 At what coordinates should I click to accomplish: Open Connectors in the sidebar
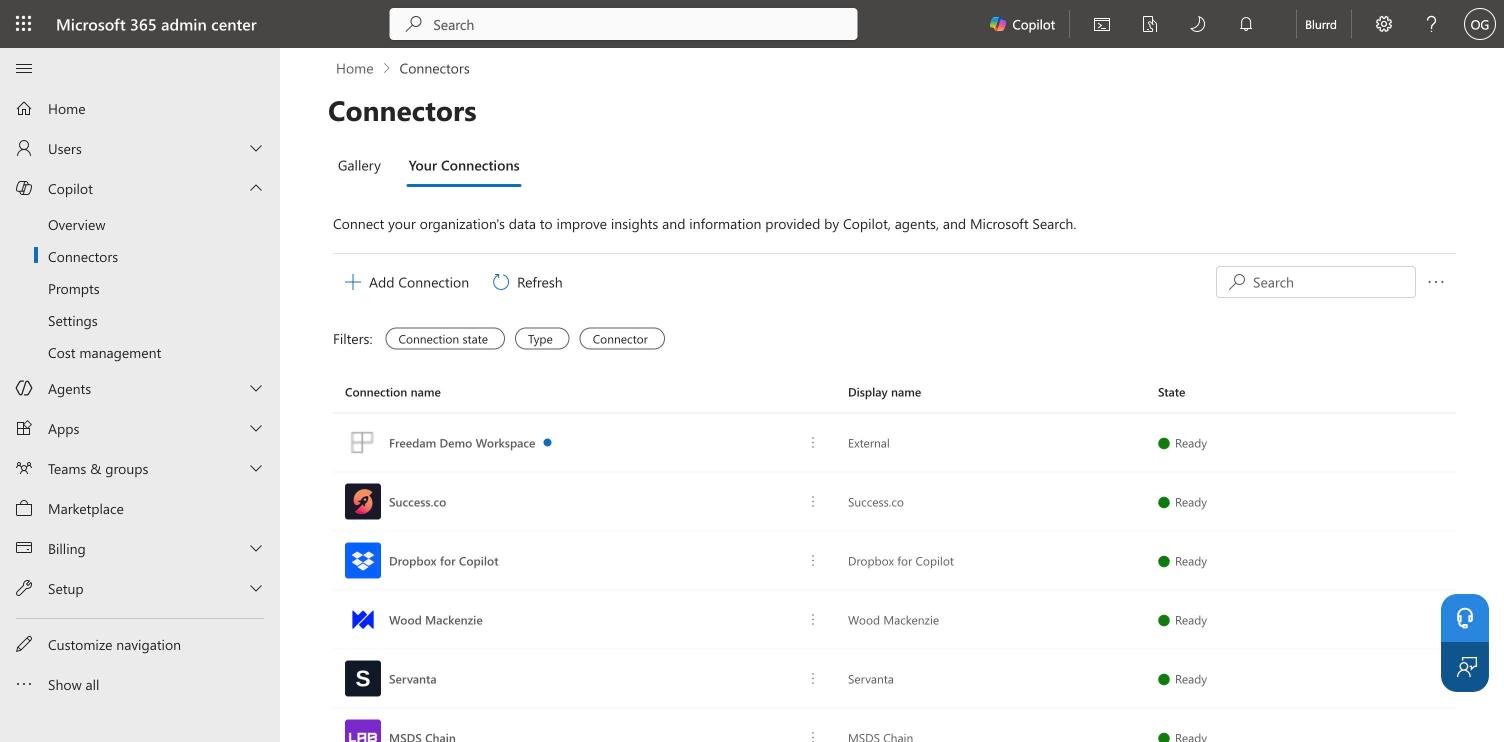coord(83,257)
